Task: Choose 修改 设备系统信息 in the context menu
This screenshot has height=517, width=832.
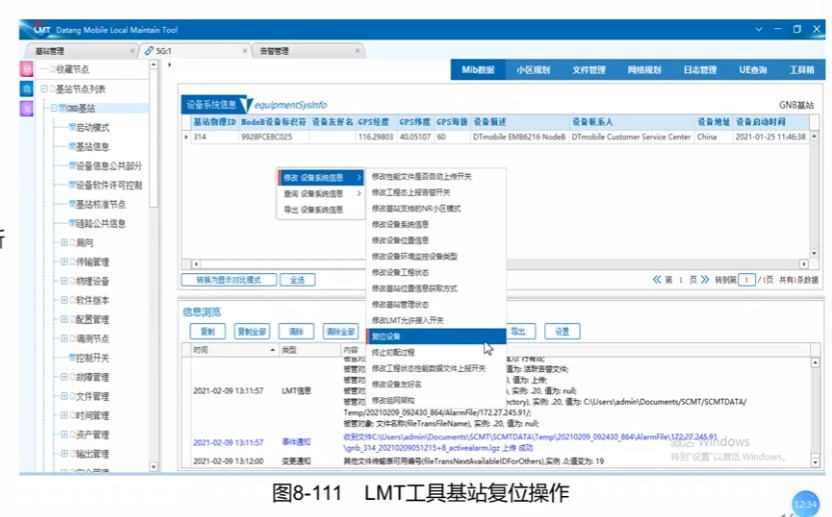Action: click(x=321, y=177)
